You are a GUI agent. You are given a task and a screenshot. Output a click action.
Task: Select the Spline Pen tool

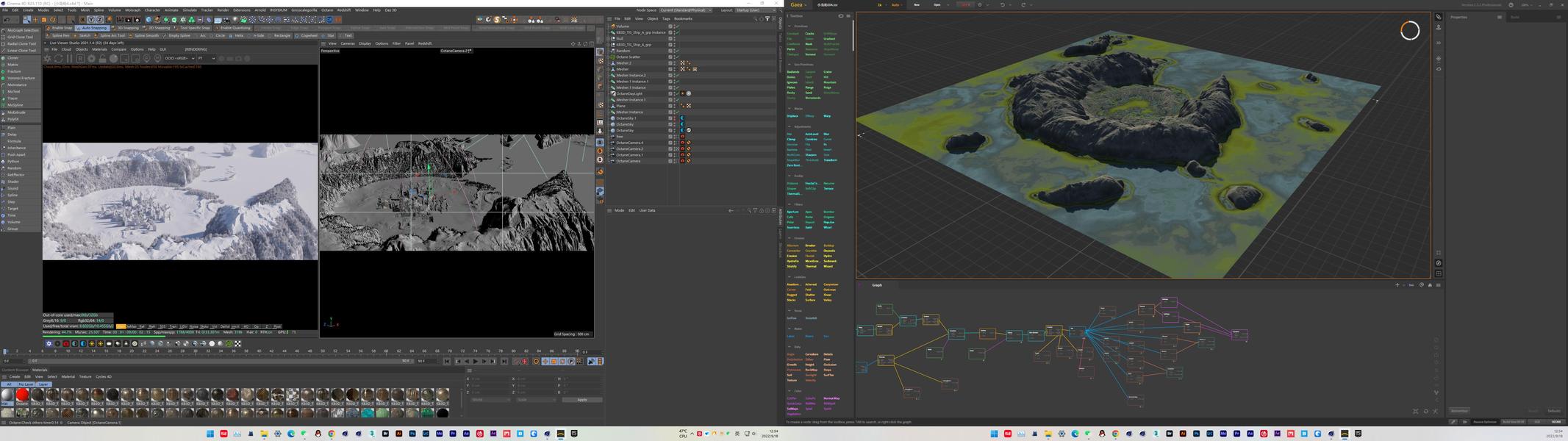58,35
